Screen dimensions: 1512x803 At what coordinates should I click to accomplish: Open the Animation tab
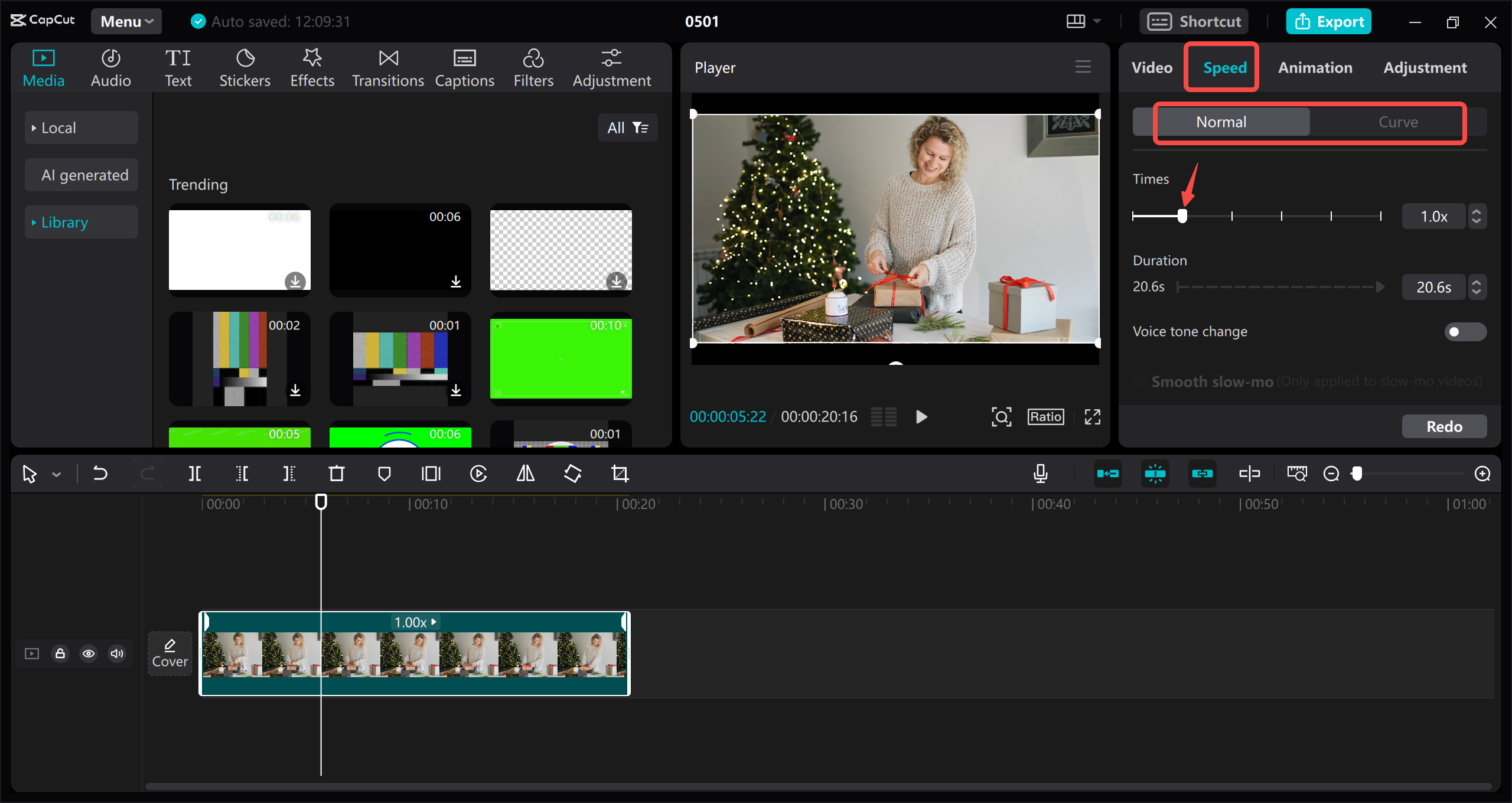point(1315,67)
